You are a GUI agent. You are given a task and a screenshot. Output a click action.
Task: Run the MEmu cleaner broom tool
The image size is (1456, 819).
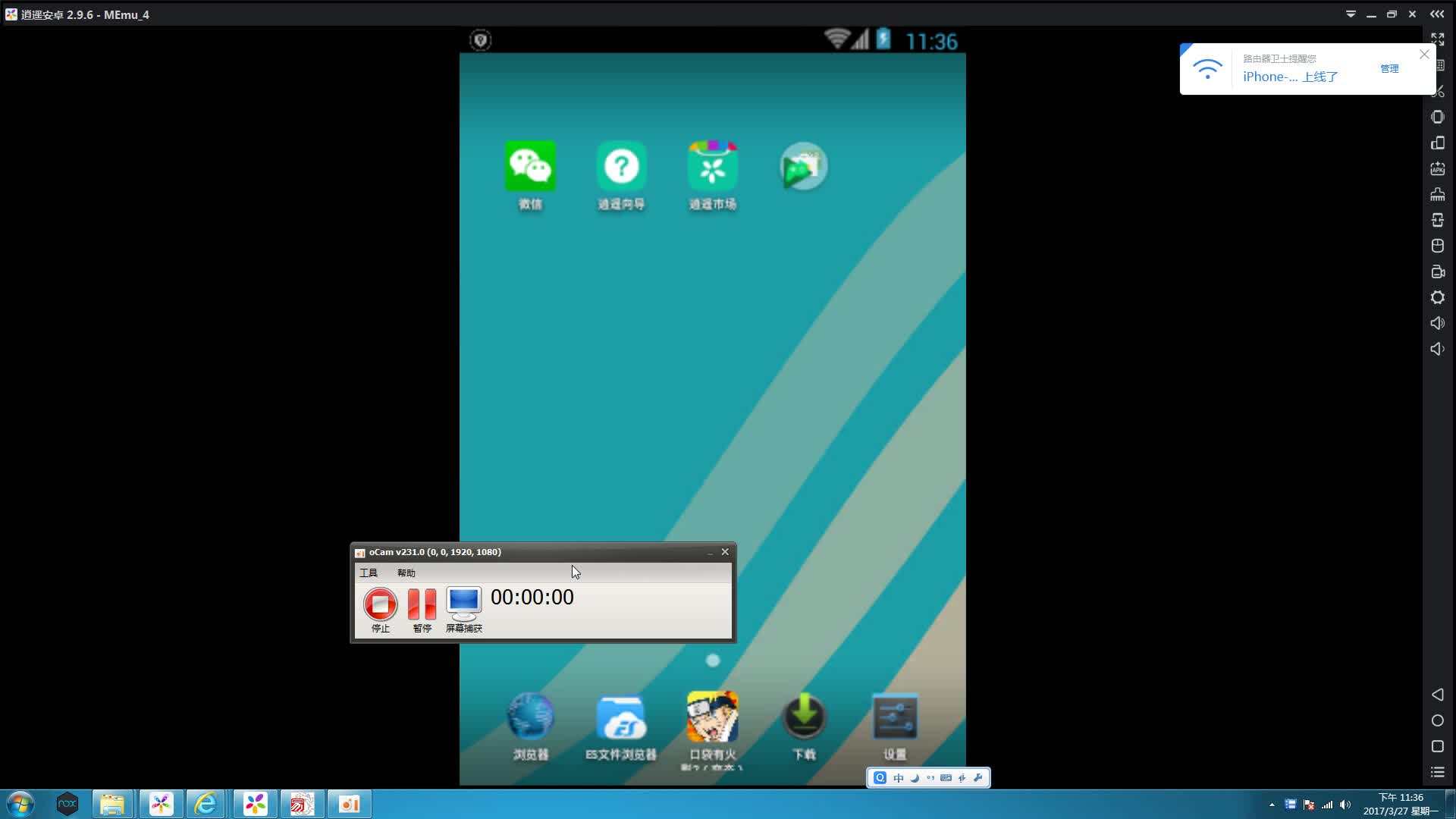click(1437, 194)
